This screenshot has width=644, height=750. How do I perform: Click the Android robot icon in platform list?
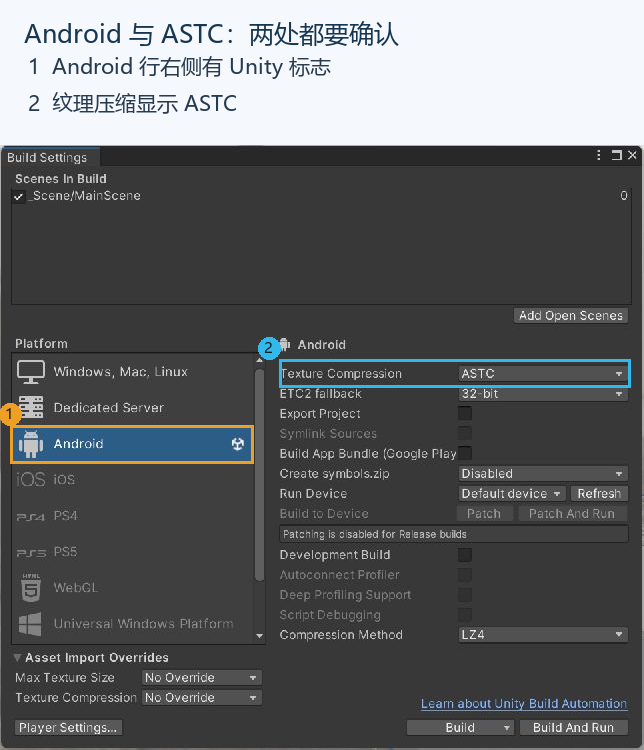pos(31,443)
